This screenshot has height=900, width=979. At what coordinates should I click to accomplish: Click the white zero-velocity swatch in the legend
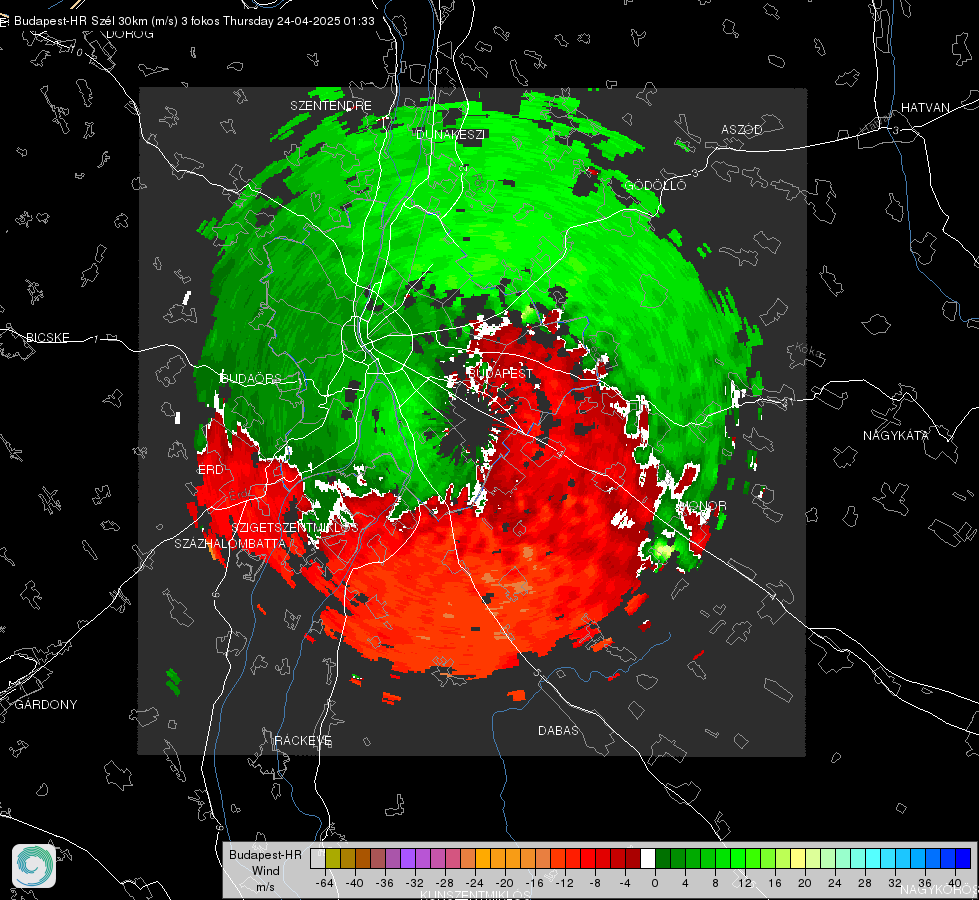[648, 859]
